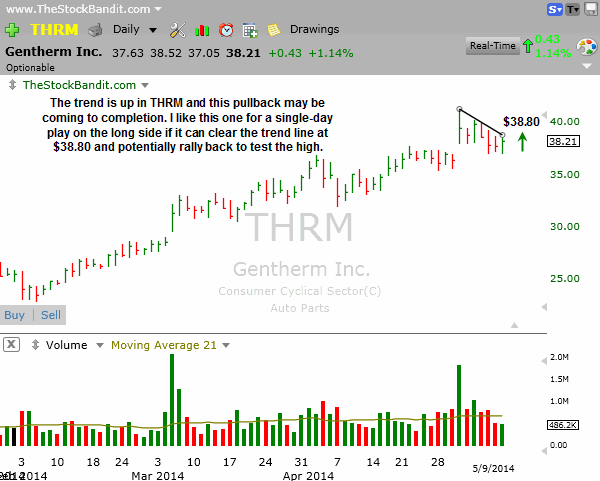The image size is (600, 481).
Task: Click the T dropdown icon in title bar
Action: (573, 10)
